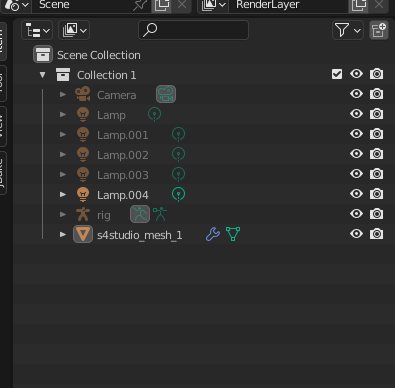Disable Collection 1 in renders
395x388 pixels.
(x=377, y=74)
